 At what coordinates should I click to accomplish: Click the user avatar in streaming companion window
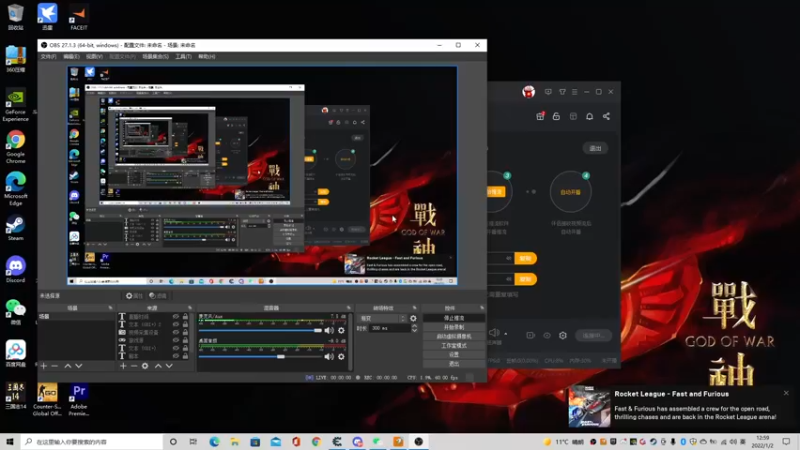pyautogui.click(x=529, y=92)
